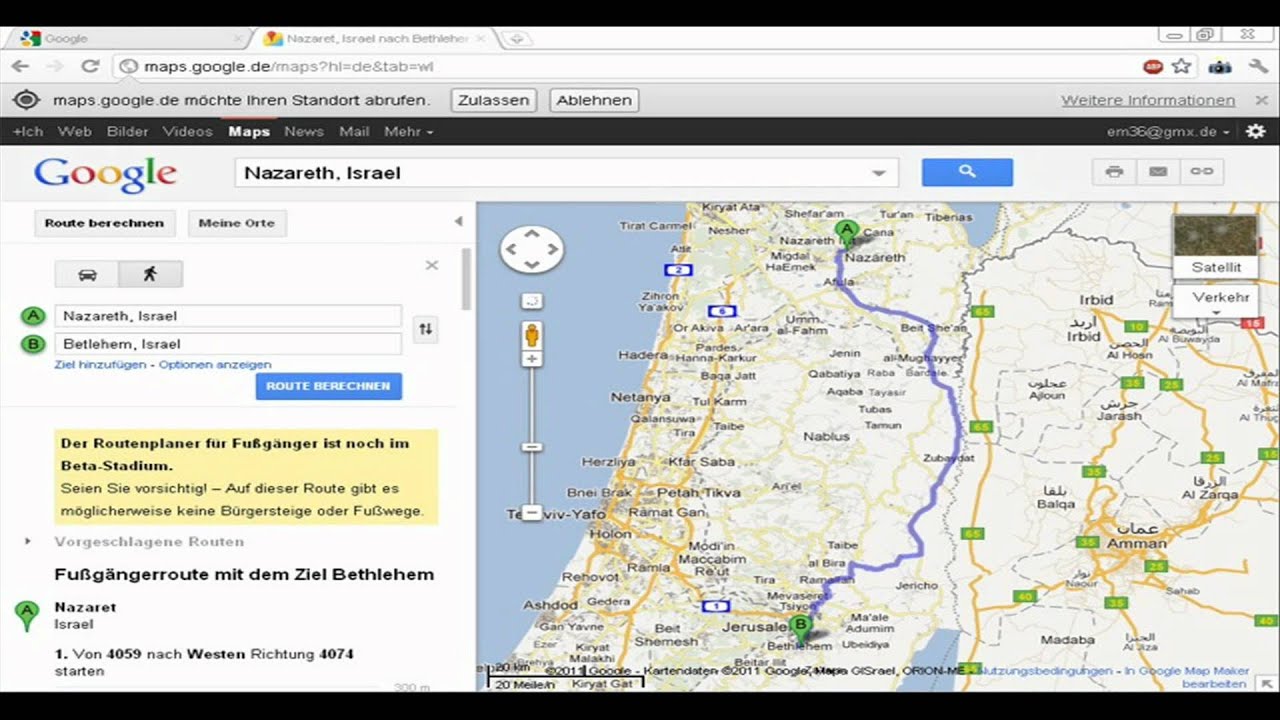Open News in the Google bar
Viewport: 1280px width, 720px height.
[x=304, y=131]
